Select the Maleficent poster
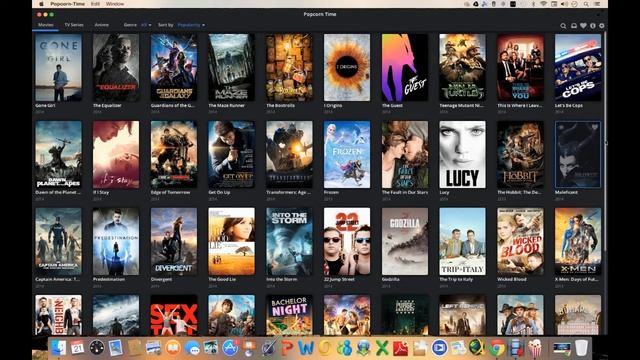This screenshot has height=360, width=640. [578, 154]
